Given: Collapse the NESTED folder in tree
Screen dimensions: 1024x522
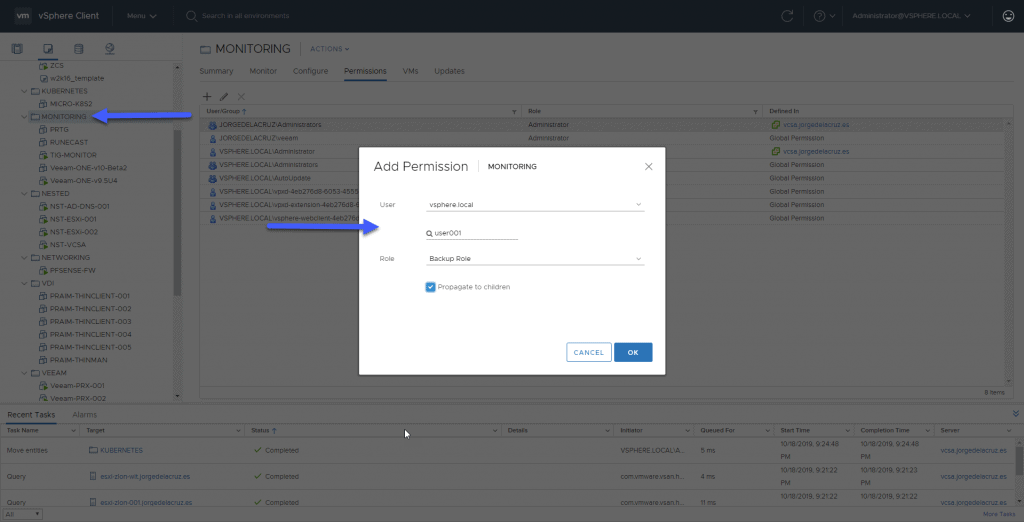Looking at the screenshot, I should click(x=25, y=193).
